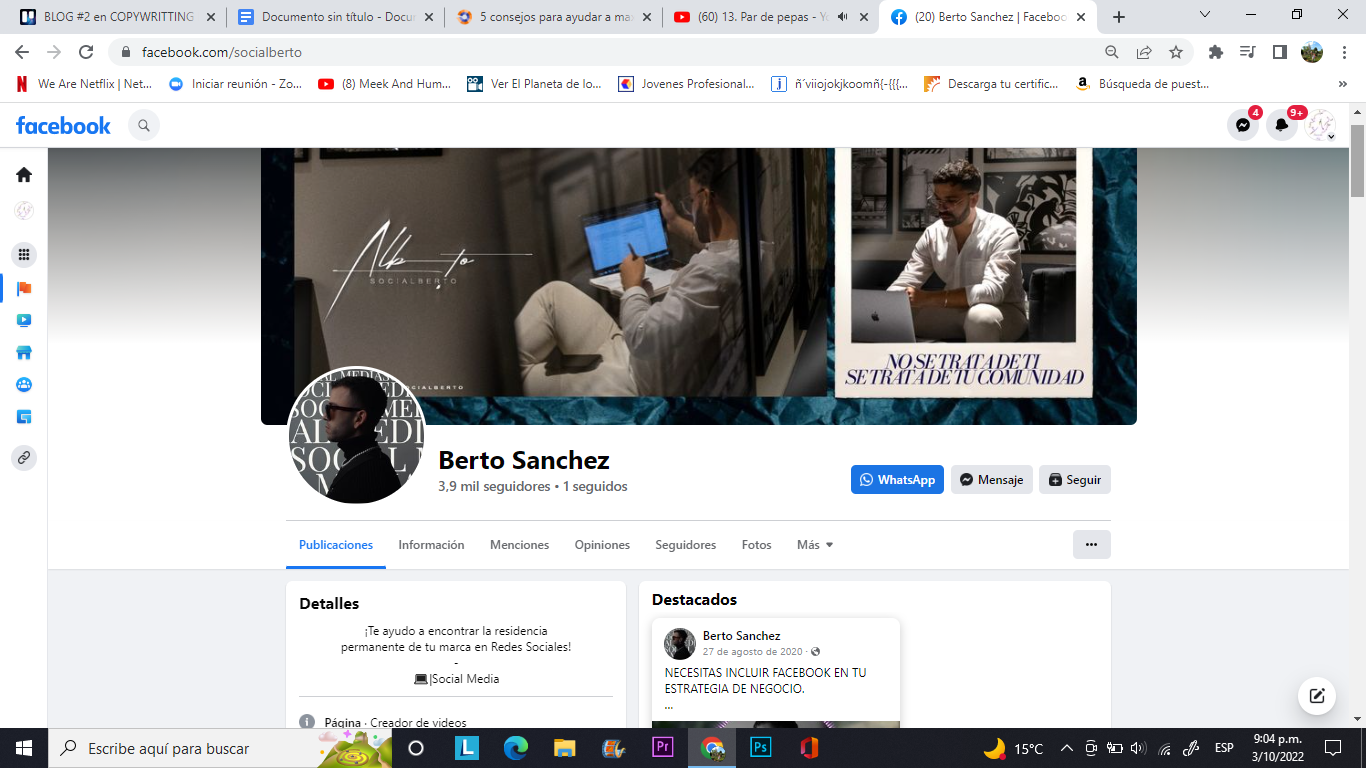Viewport: 1366px width, 768px height.
Task: Open Photoshop from the taskbar
Action: pyautogui.click(x=760, y=748)
